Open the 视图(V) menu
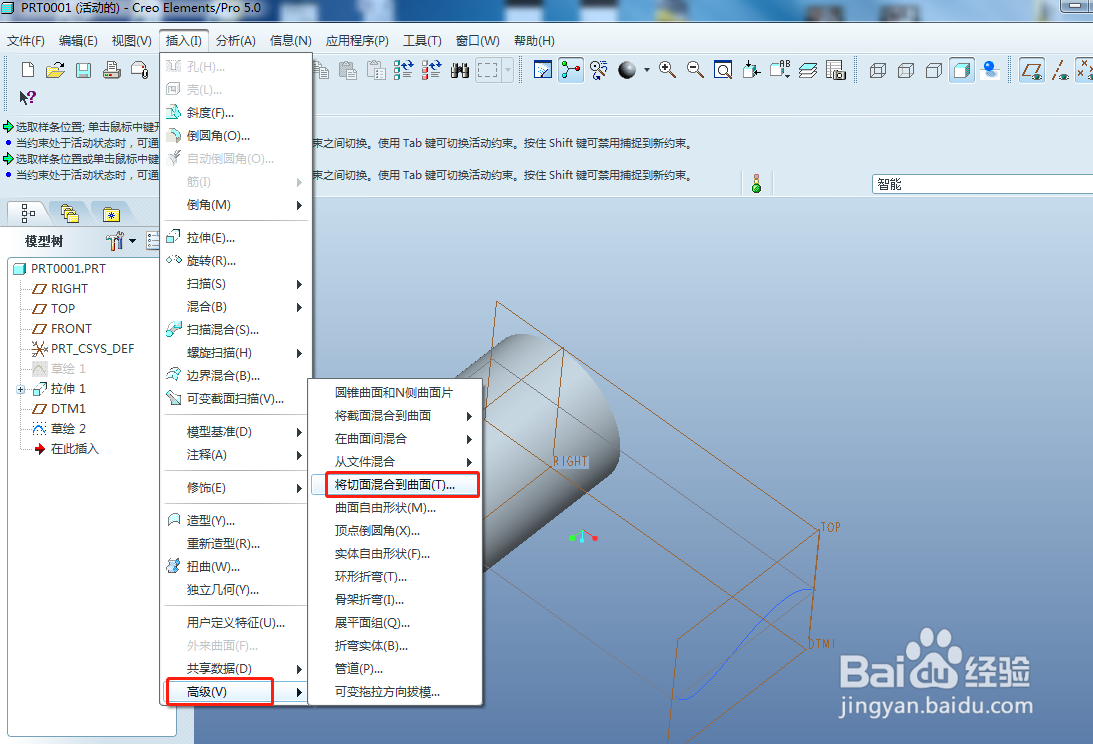Viewport: 1093px width, 744px height. coord(132,41)
